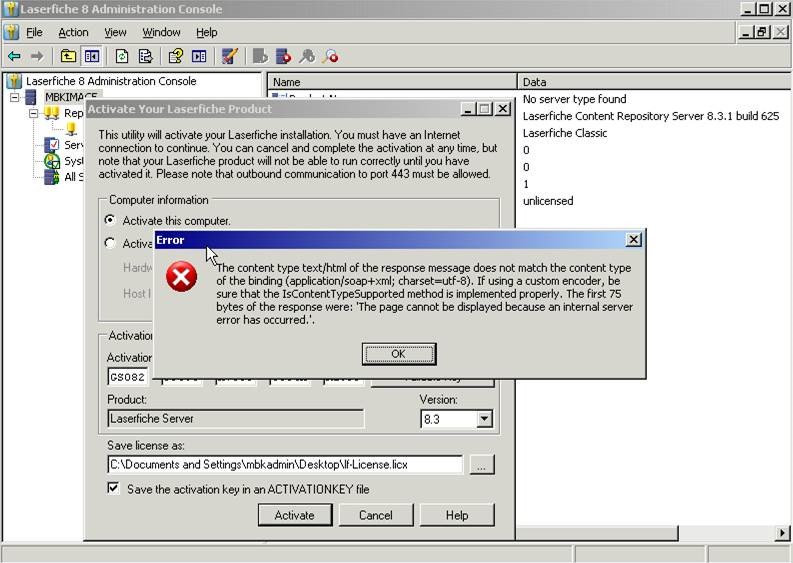Click the 'Laserfiche Classic' data value
Screen dimensions: 793x563
coord(565,133)
